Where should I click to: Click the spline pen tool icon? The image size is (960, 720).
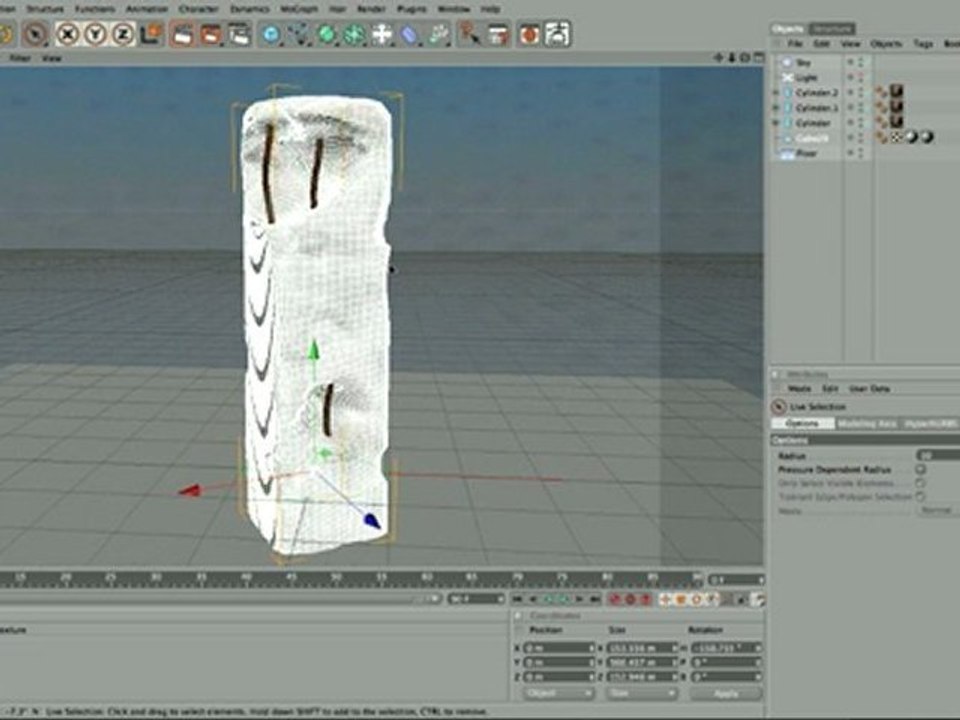[x=299, y=34]
